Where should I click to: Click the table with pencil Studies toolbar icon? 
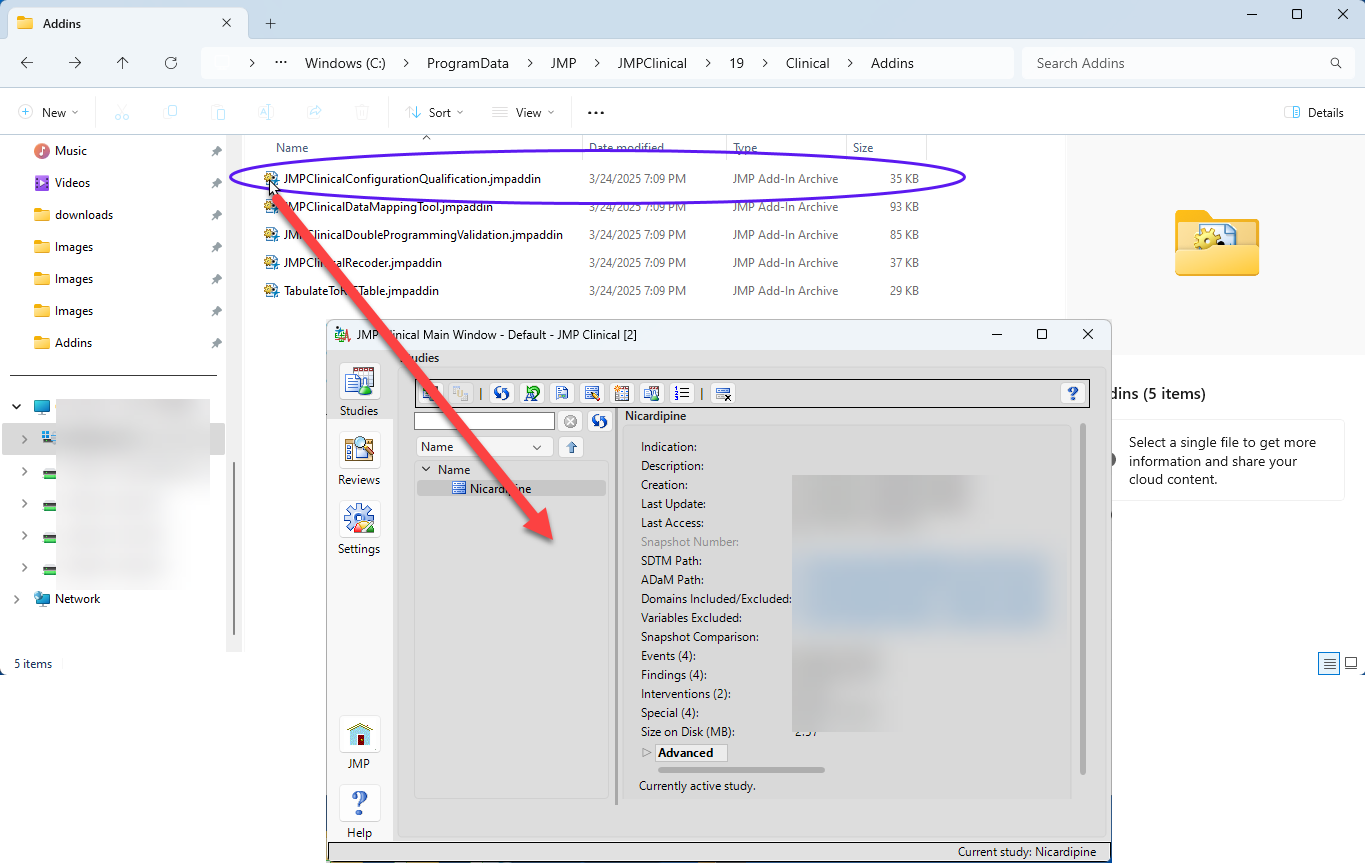(592, 393)
